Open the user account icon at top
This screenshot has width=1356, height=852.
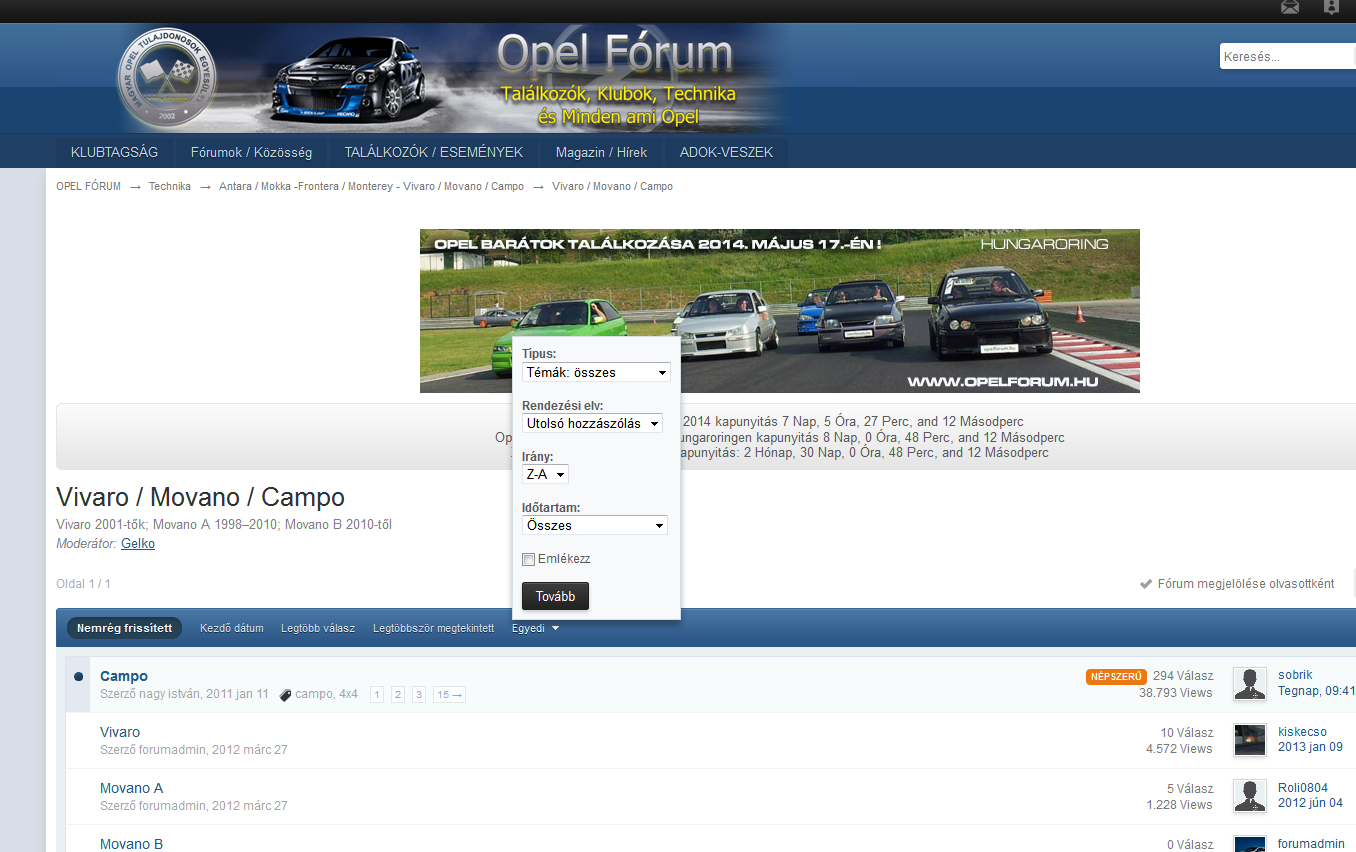[1331, 8]
